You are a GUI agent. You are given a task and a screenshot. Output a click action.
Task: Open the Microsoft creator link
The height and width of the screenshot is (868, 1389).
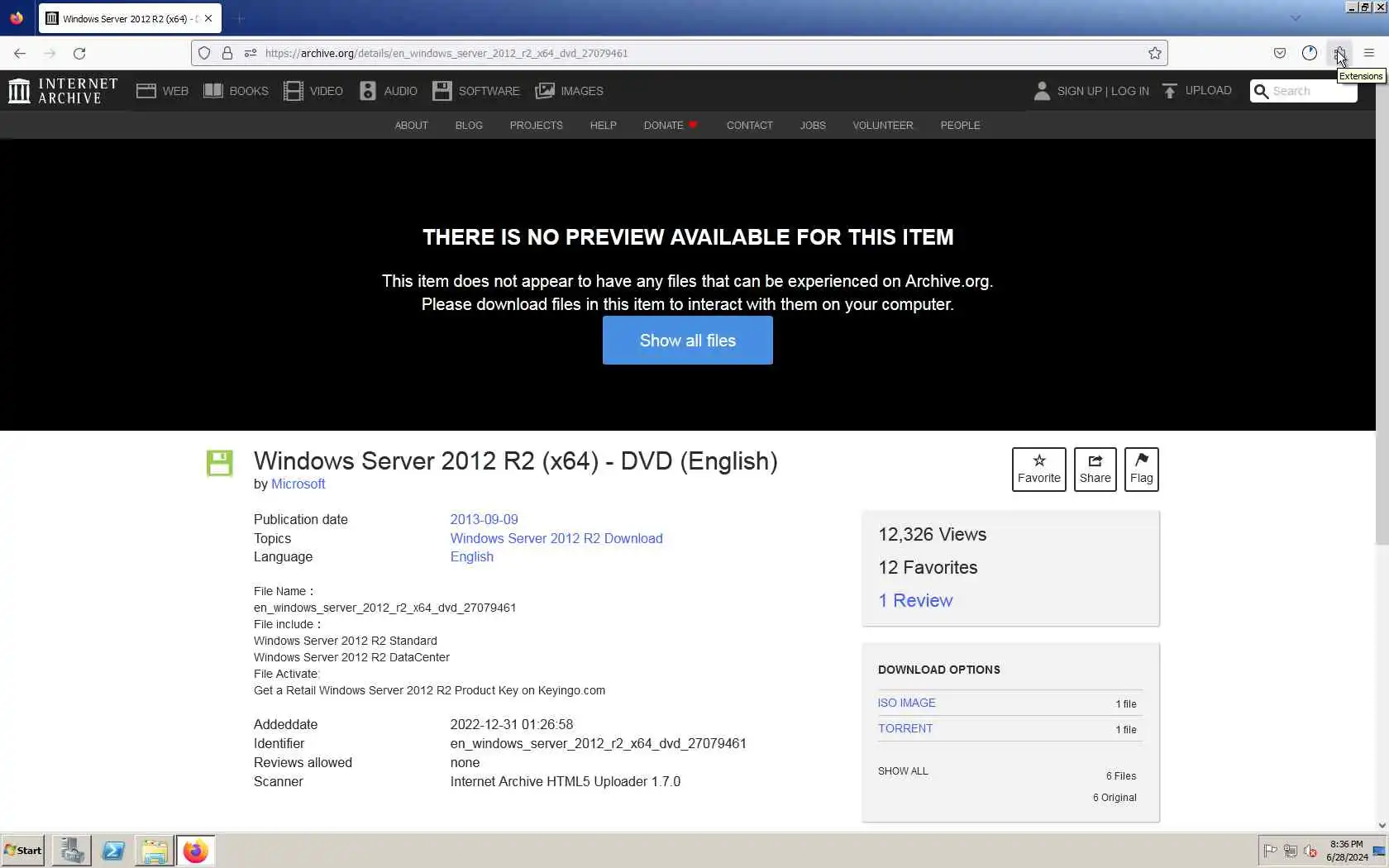point(298,484)
